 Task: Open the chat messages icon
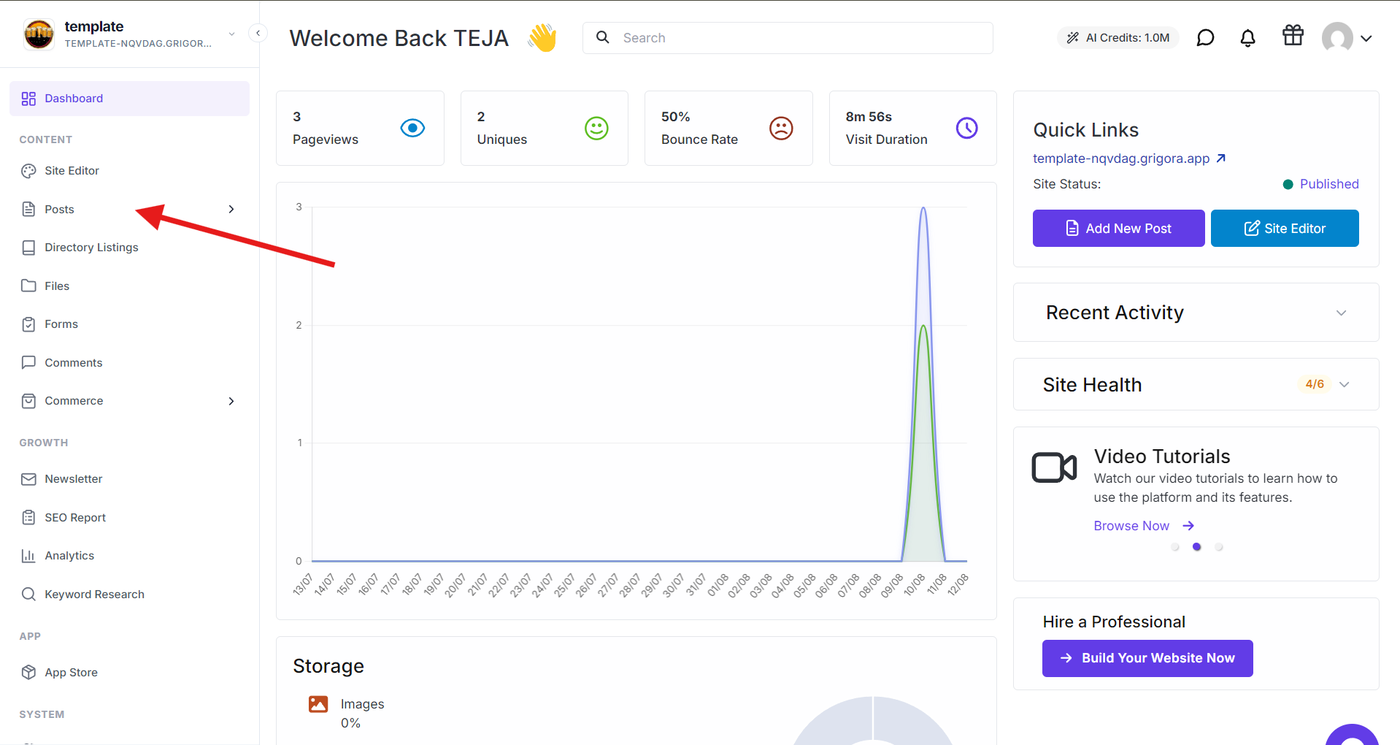coord(1206,38)
